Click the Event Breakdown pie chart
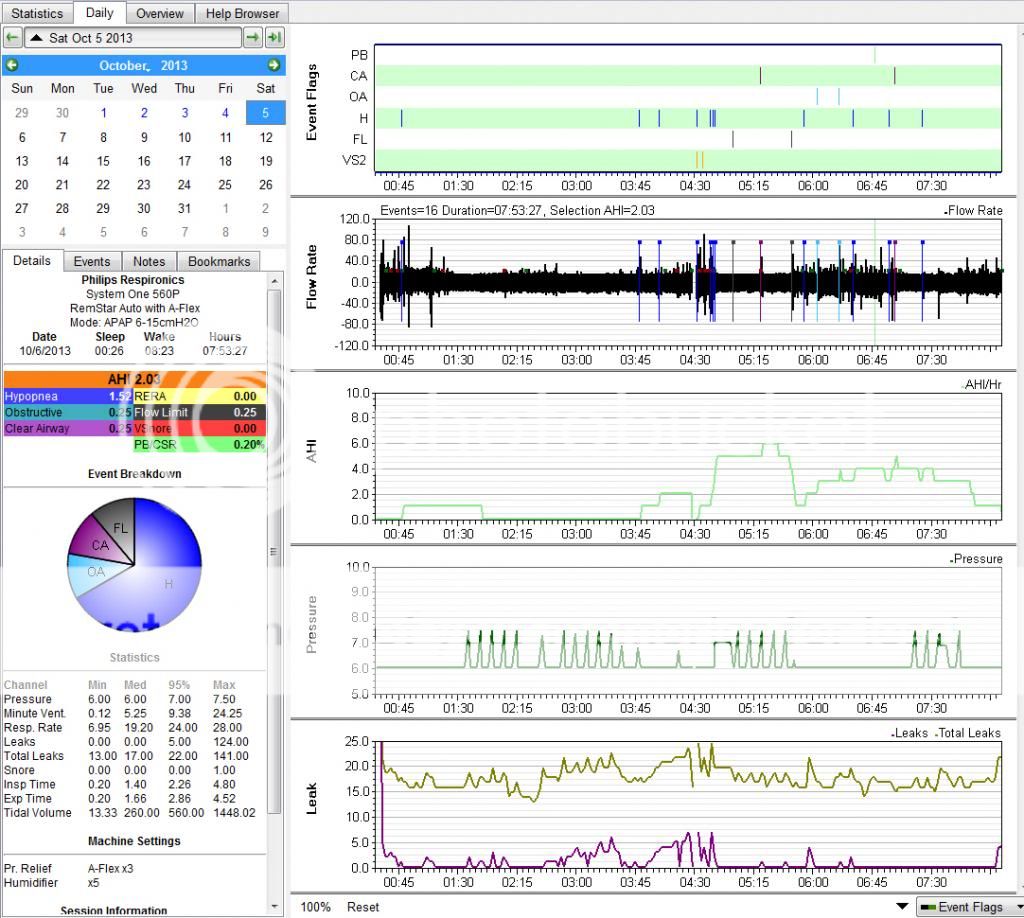The width and height of the screenshot is (1024, 918). click(x=134, y=565)
